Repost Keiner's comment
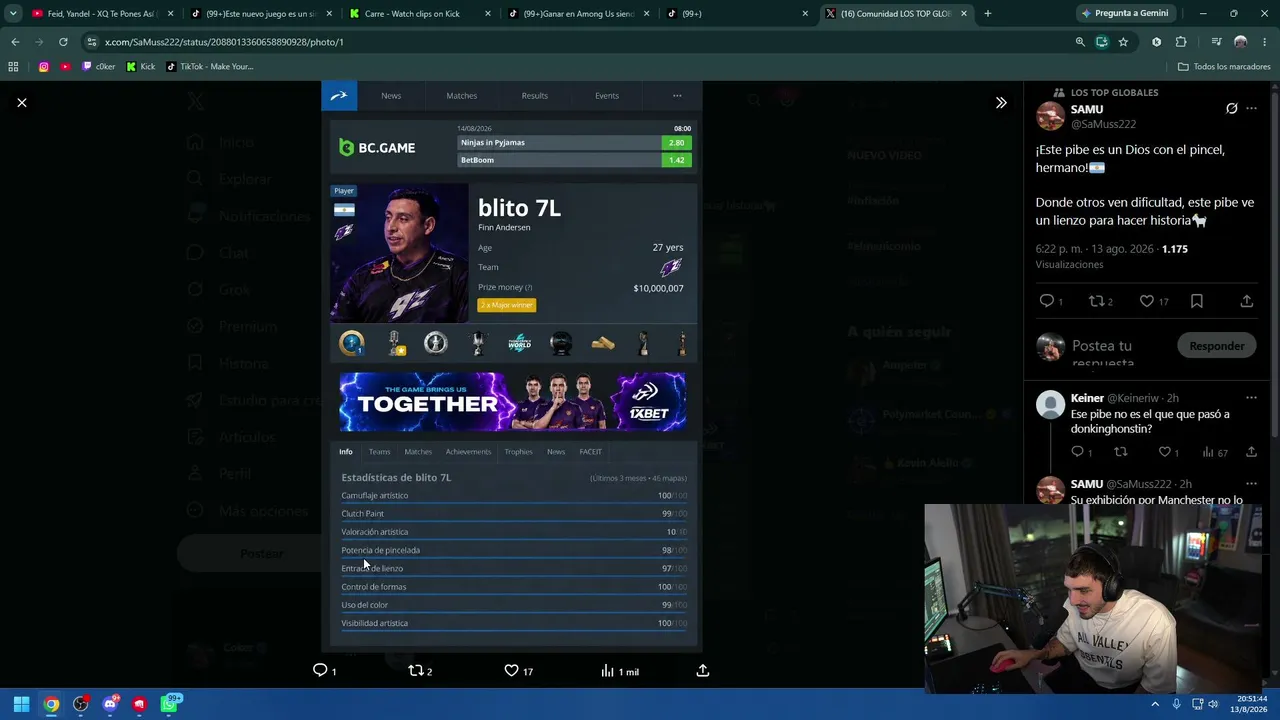 [1120, 452]
